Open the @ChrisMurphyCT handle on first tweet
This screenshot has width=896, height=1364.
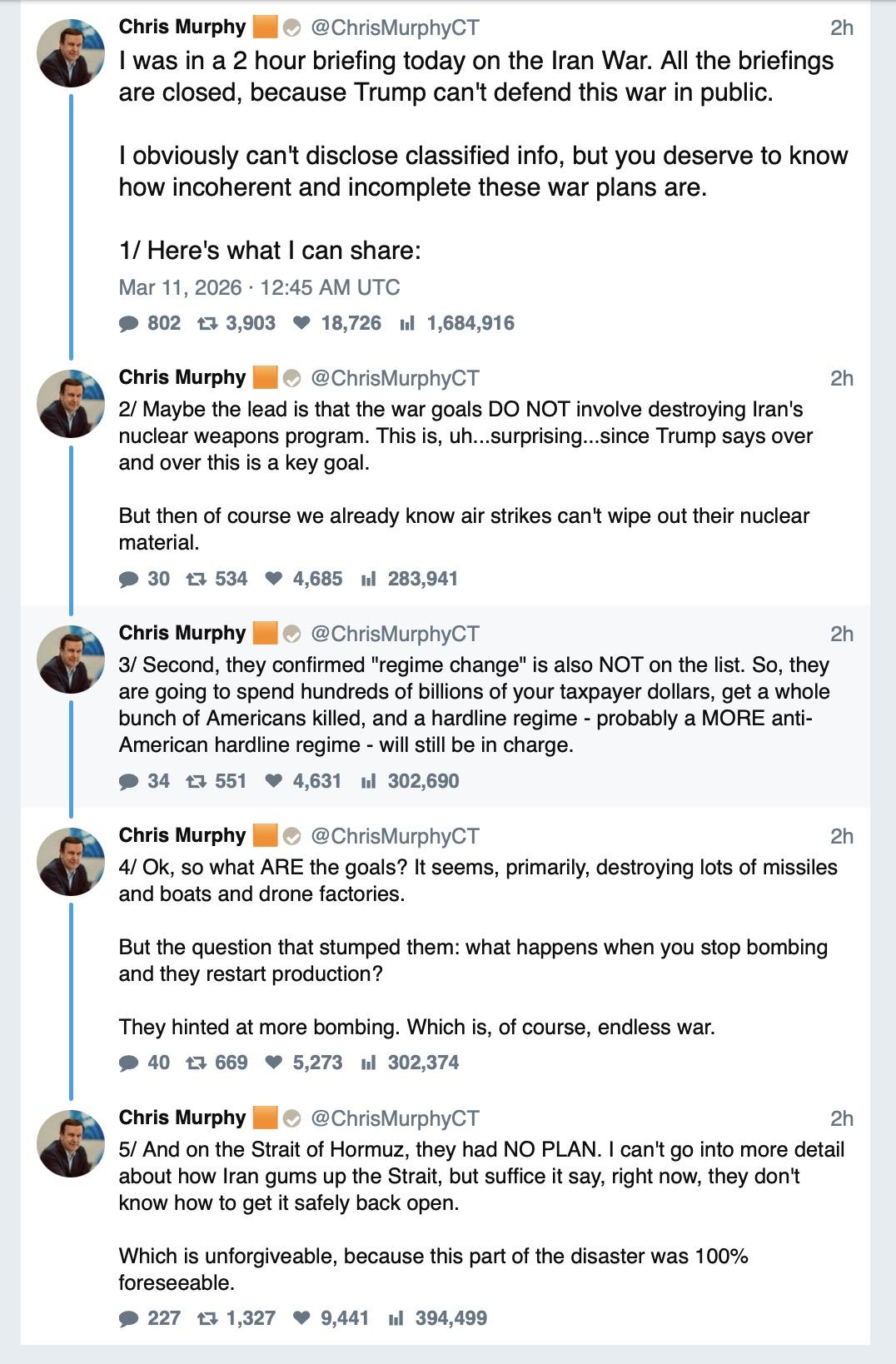pyautogui.click(x=395, y=28)
